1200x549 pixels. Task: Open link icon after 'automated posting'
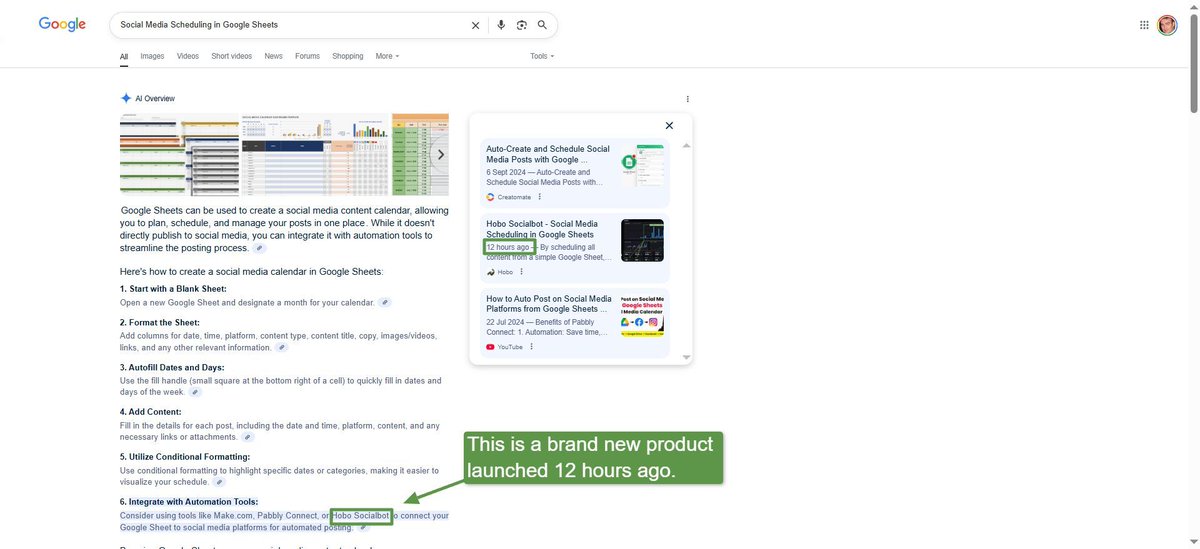click(363, 527)
